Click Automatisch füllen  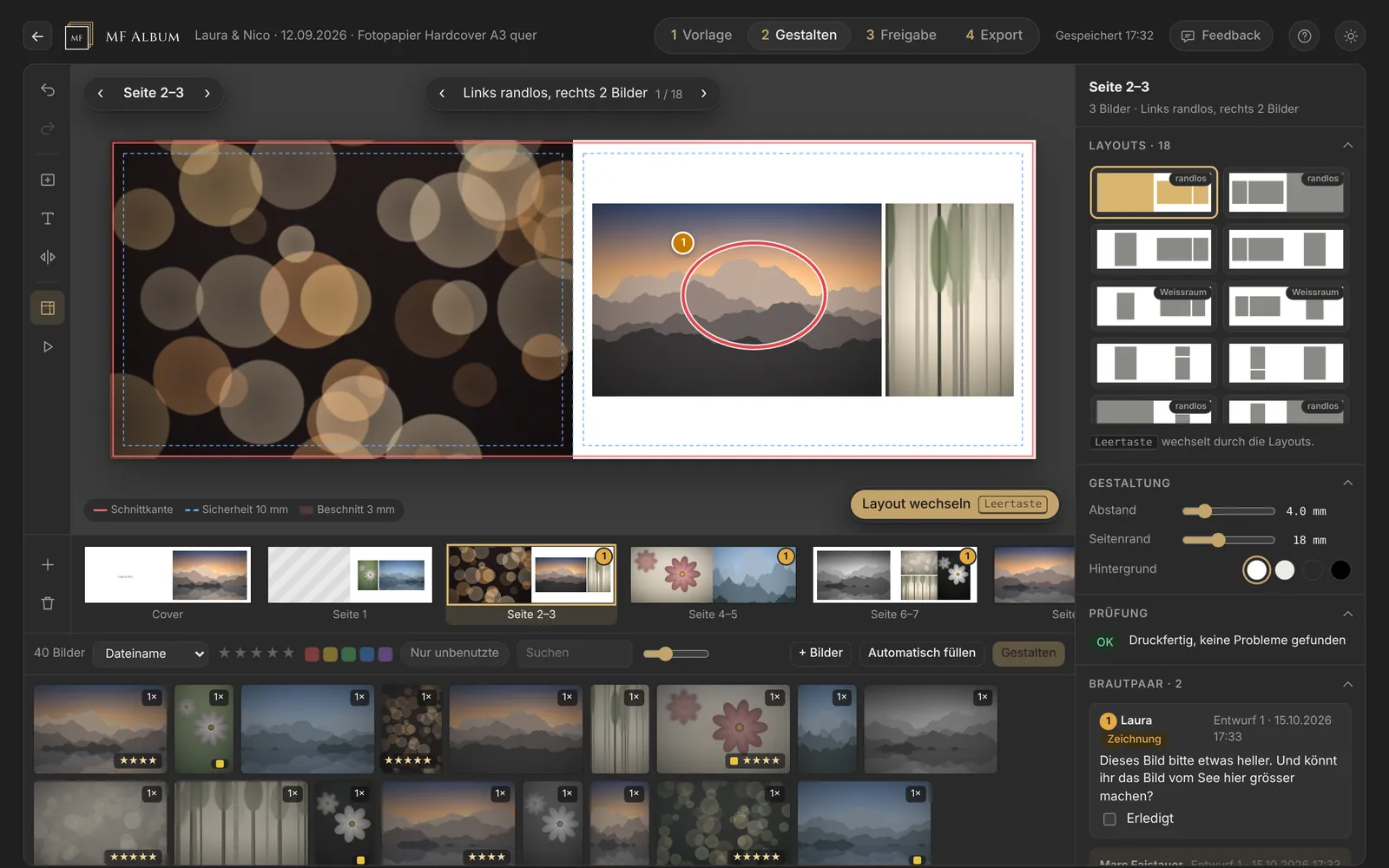[x=922, y=653]
